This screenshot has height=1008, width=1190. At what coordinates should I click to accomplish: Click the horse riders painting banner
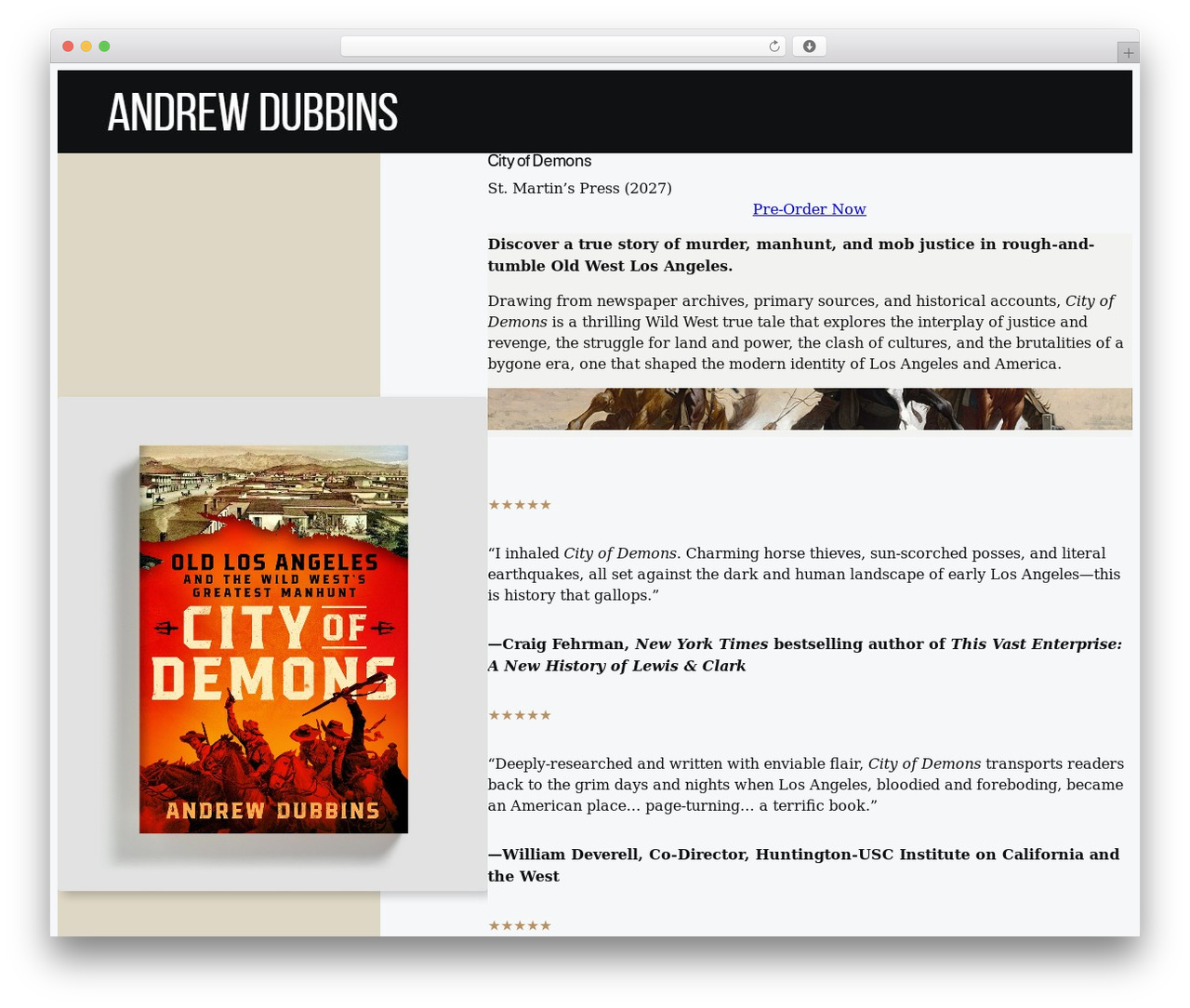[x=809, y=409]
